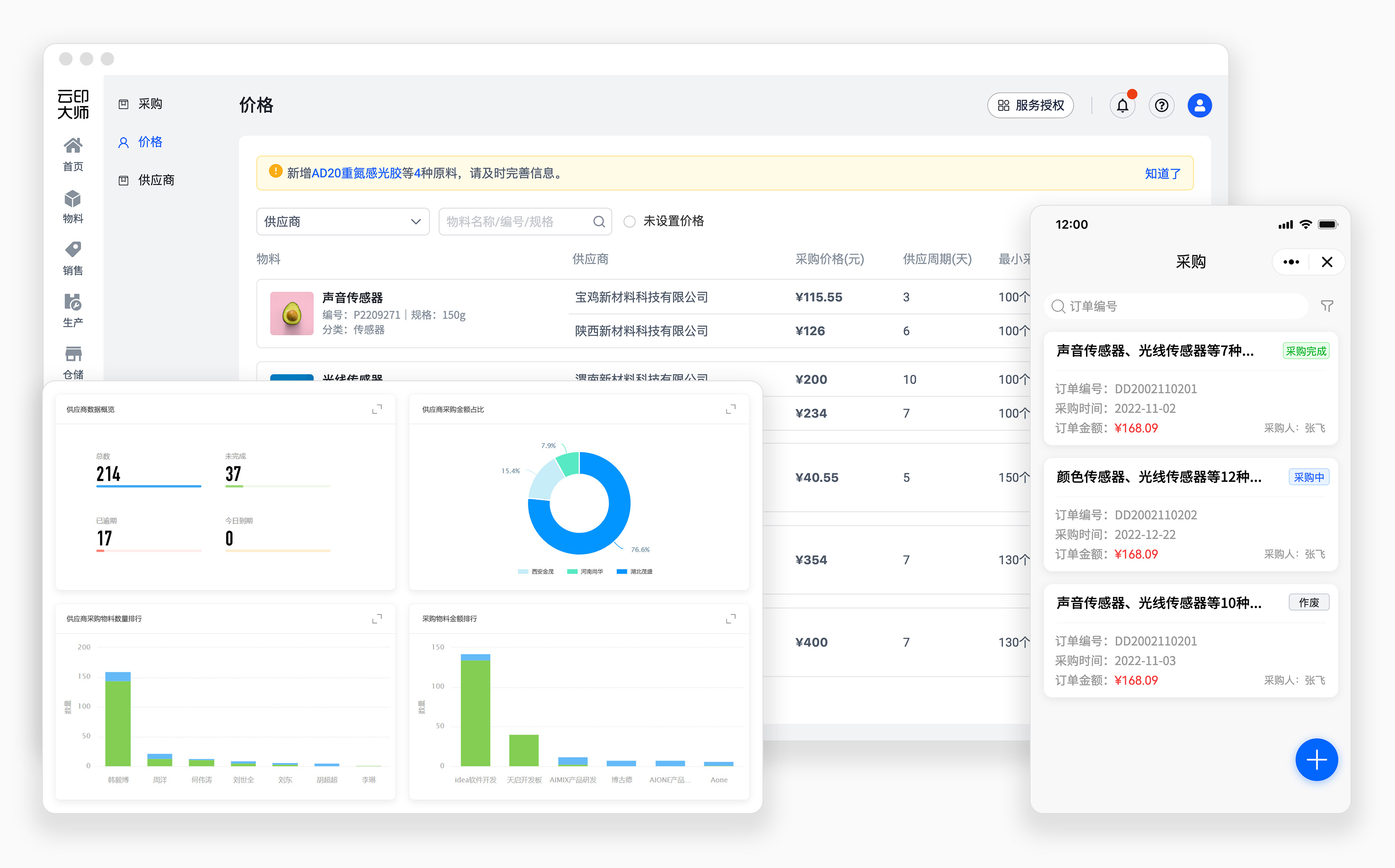
Task: Click the ¥400 price cell
Action: click(x=811, y=642)
